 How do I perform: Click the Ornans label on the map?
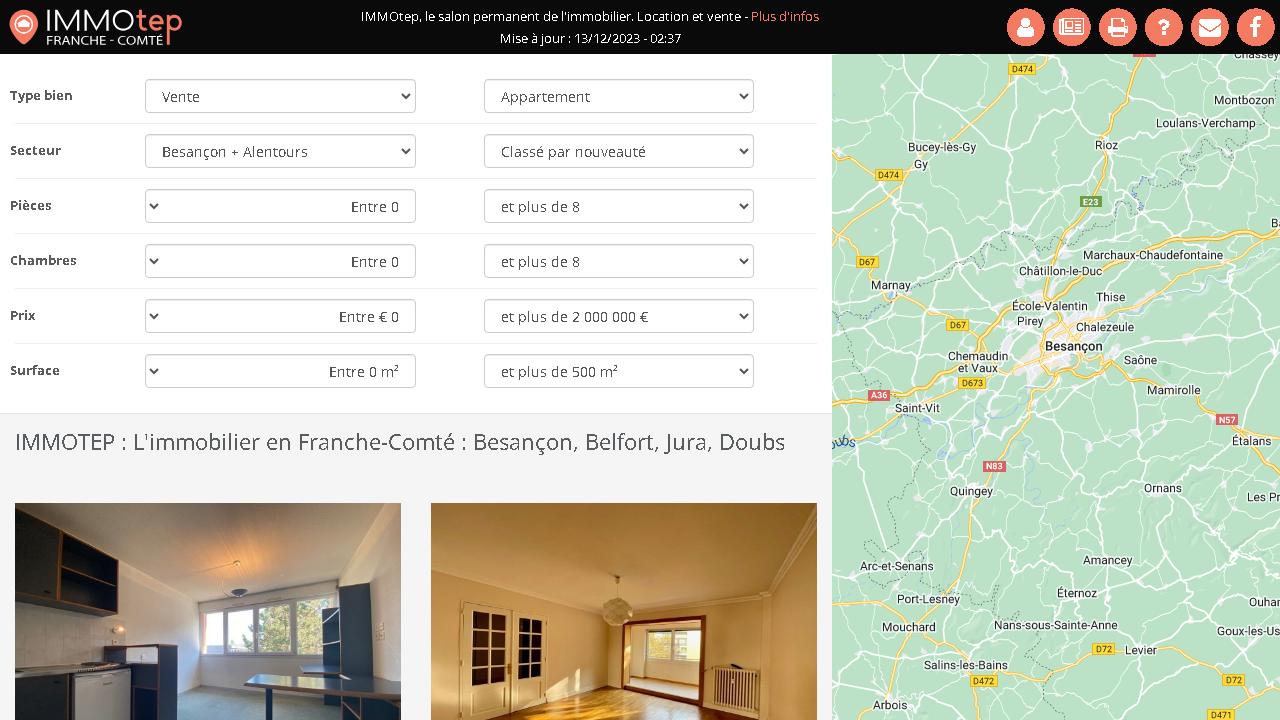[x=1162, y=488]
